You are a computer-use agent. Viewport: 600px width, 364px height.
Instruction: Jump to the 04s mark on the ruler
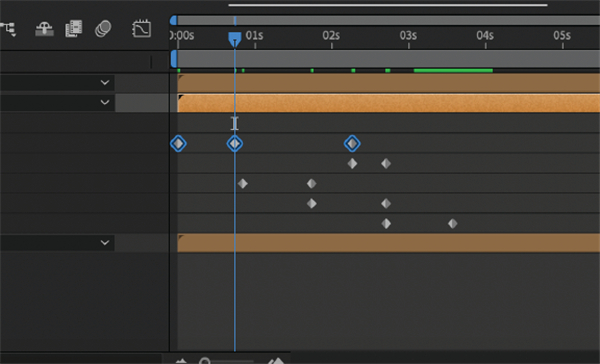[x=485, y=36]
